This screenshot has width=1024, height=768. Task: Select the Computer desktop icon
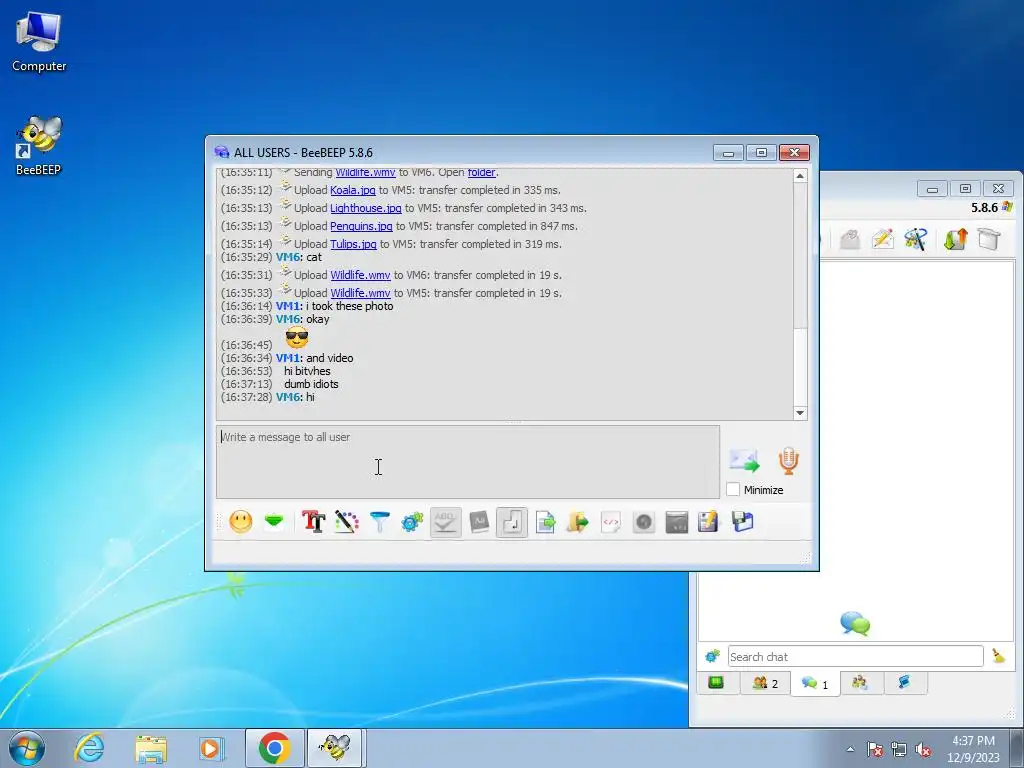pos(39,42)
